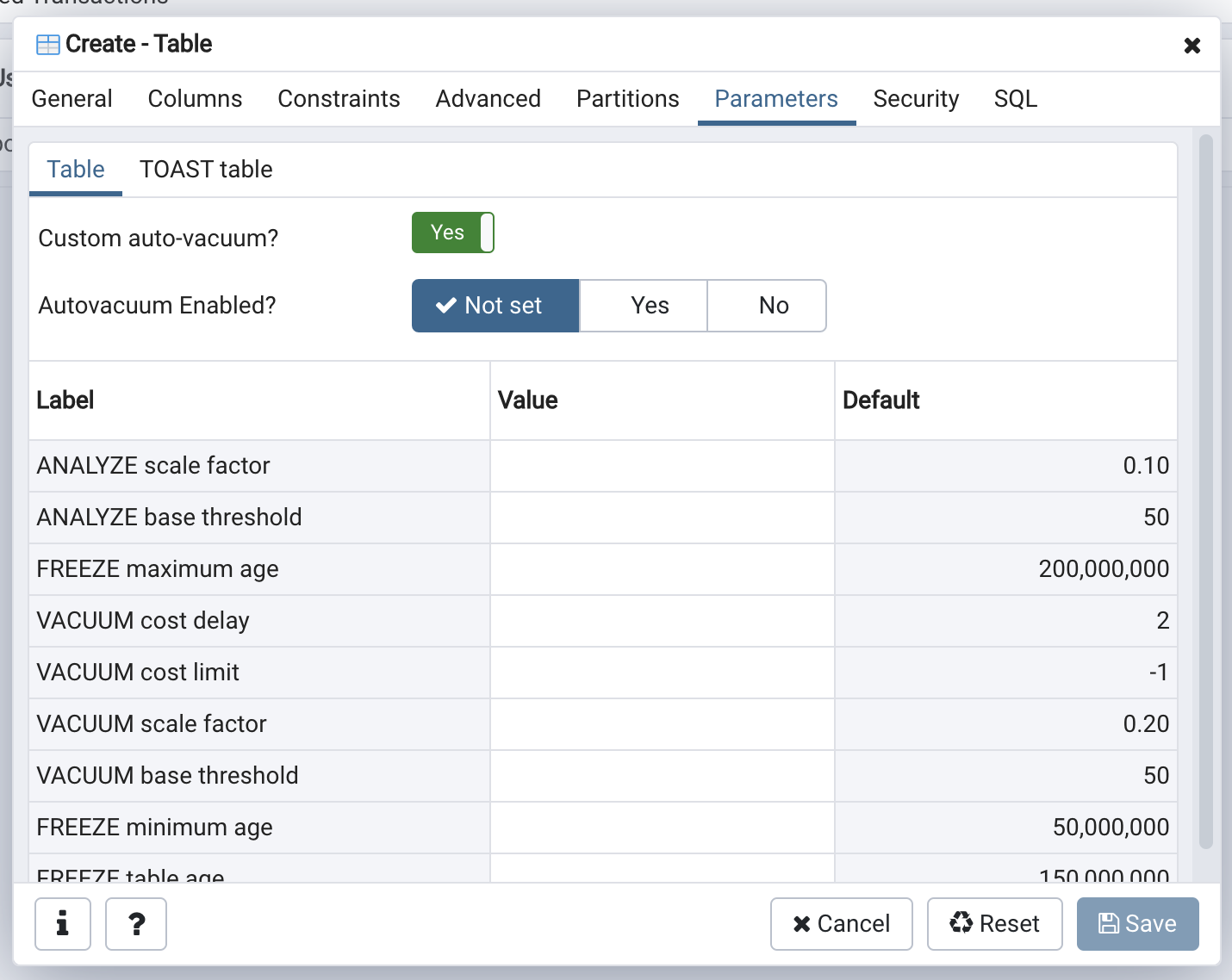
Task: Toggle Custom auto-vacuum switch off
Action: pyautogui.click(x=452, y=233)
